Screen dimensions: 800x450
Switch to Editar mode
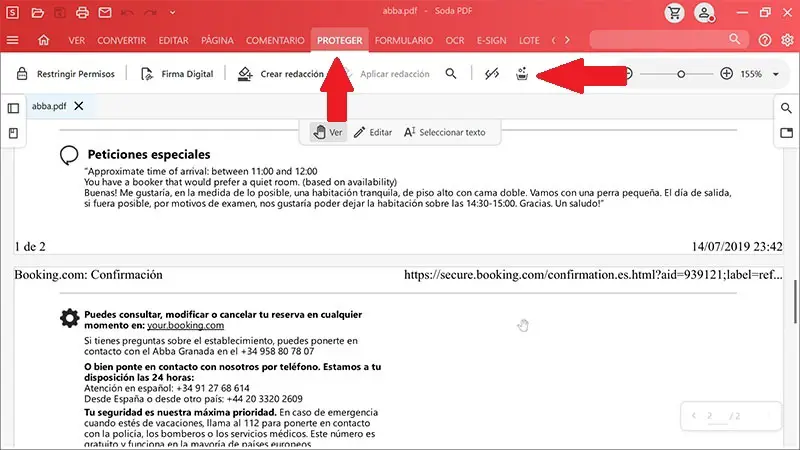(373, 132)
